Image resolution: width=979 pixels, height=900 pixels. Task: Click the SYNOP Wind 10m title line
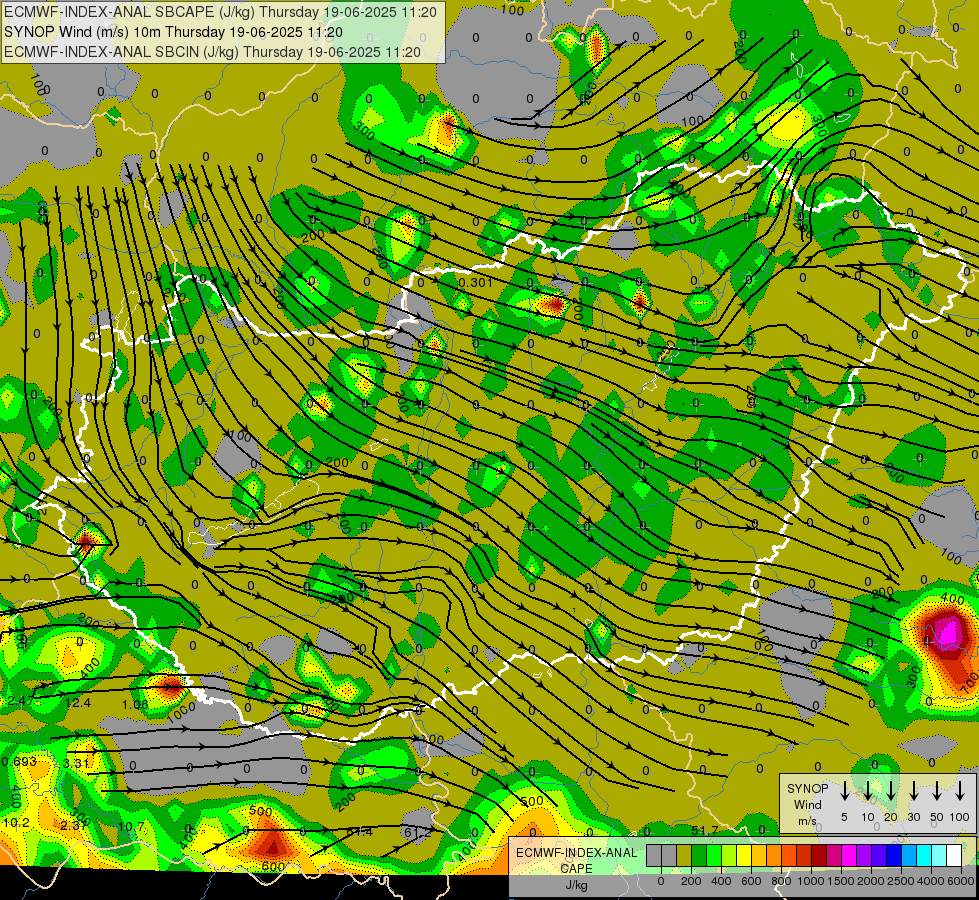tap(173, 32)
